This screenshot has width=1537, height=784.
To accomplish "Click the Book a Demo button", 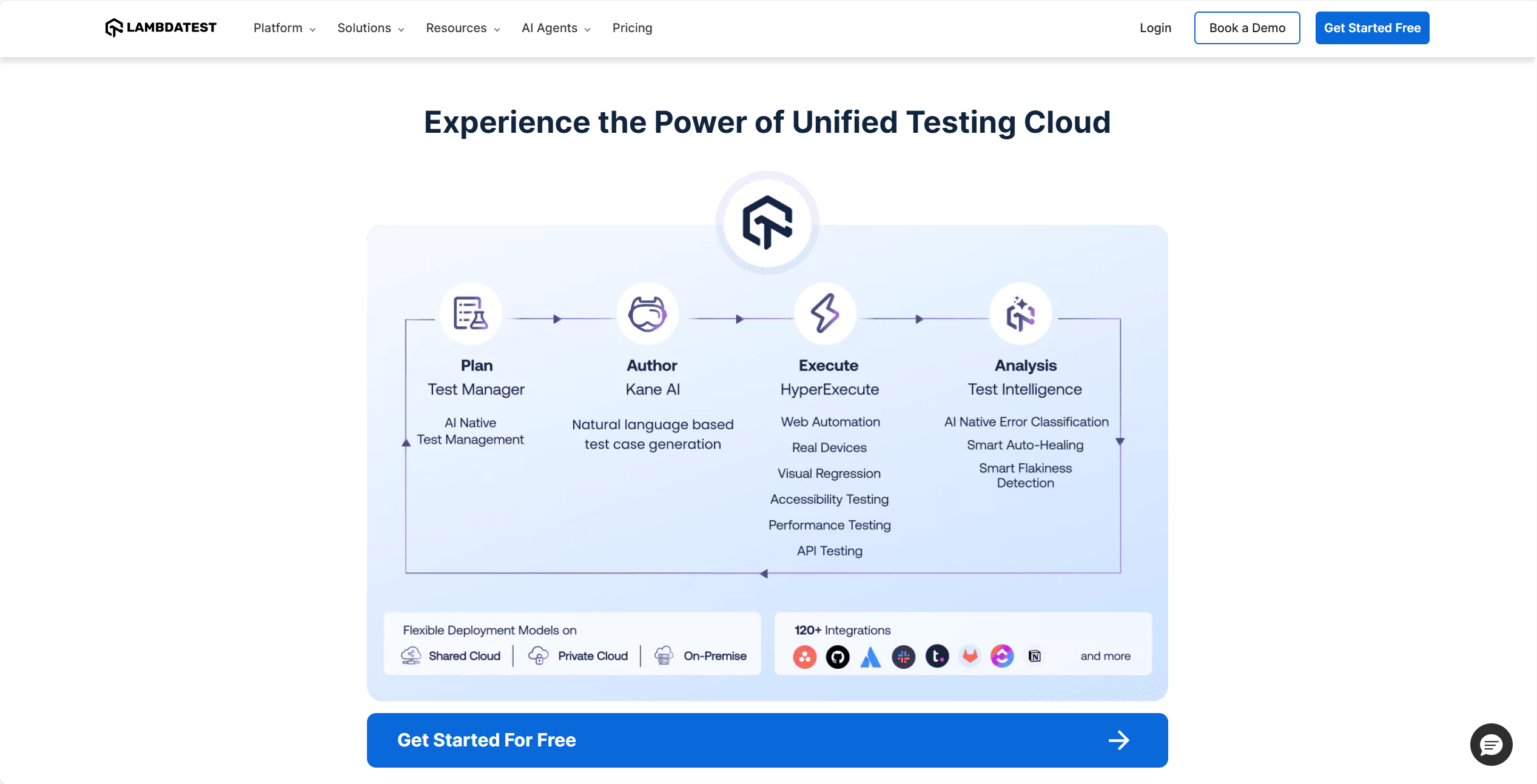I will point(1247,28).
